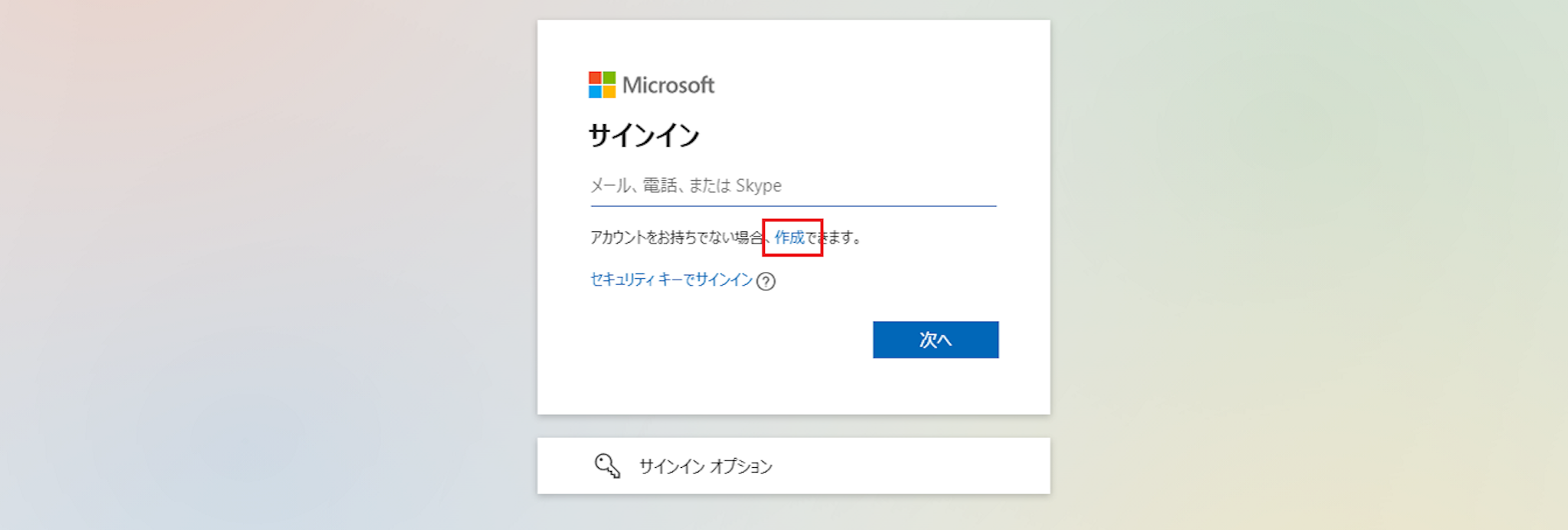1568x530 pixels.
Task: Click the Microsoft wordmark text
Action: click(x=668, y=85)
